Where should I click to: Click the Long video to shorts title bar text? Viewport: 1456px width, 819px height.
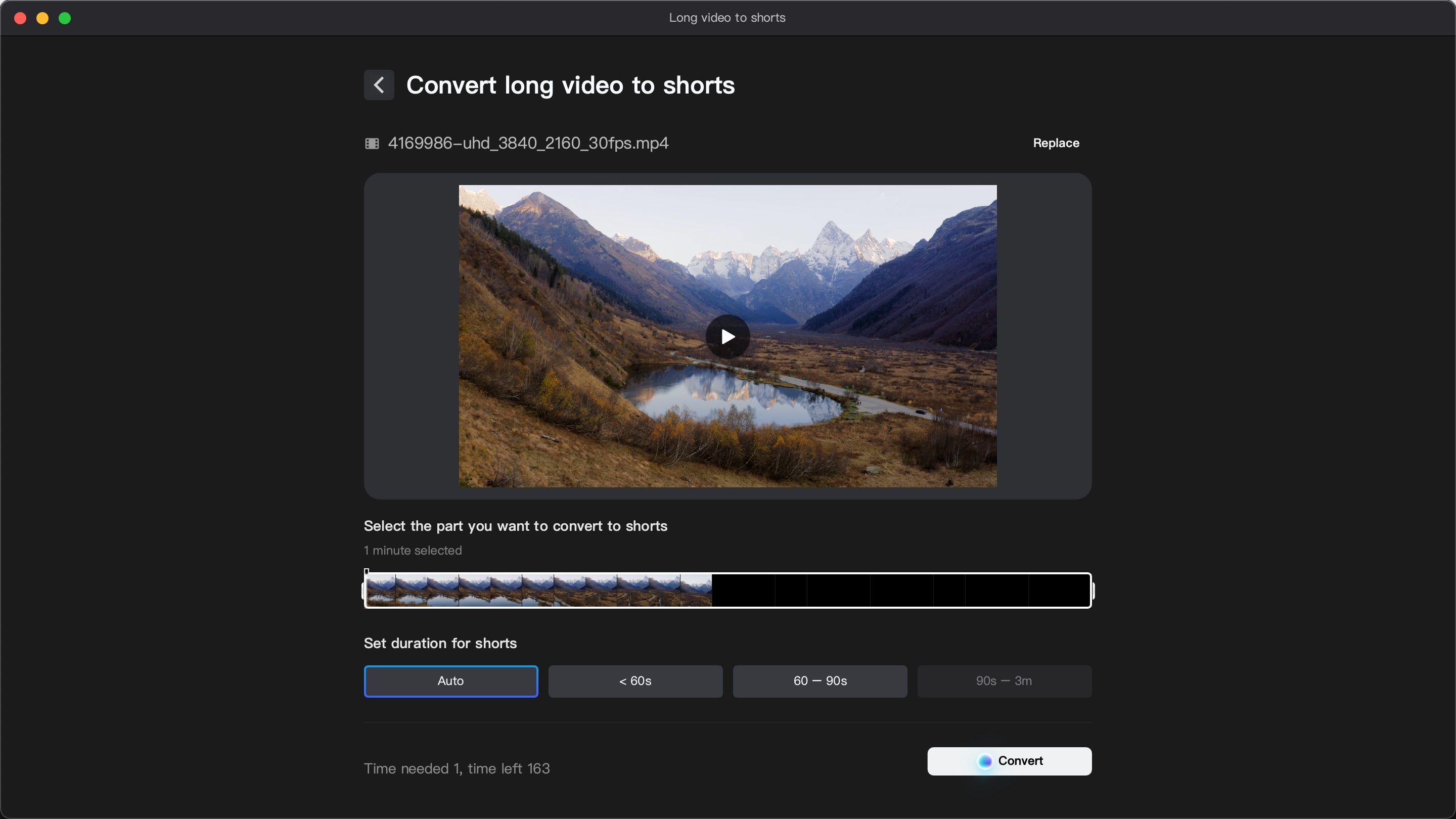pyautogui.click(x=727, y=18)
